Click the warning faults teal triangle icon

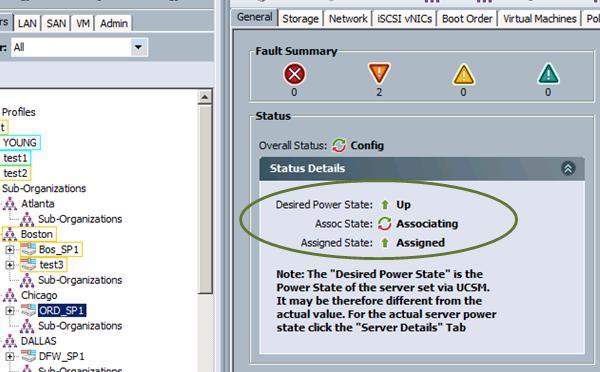click(x=548, y=74)
